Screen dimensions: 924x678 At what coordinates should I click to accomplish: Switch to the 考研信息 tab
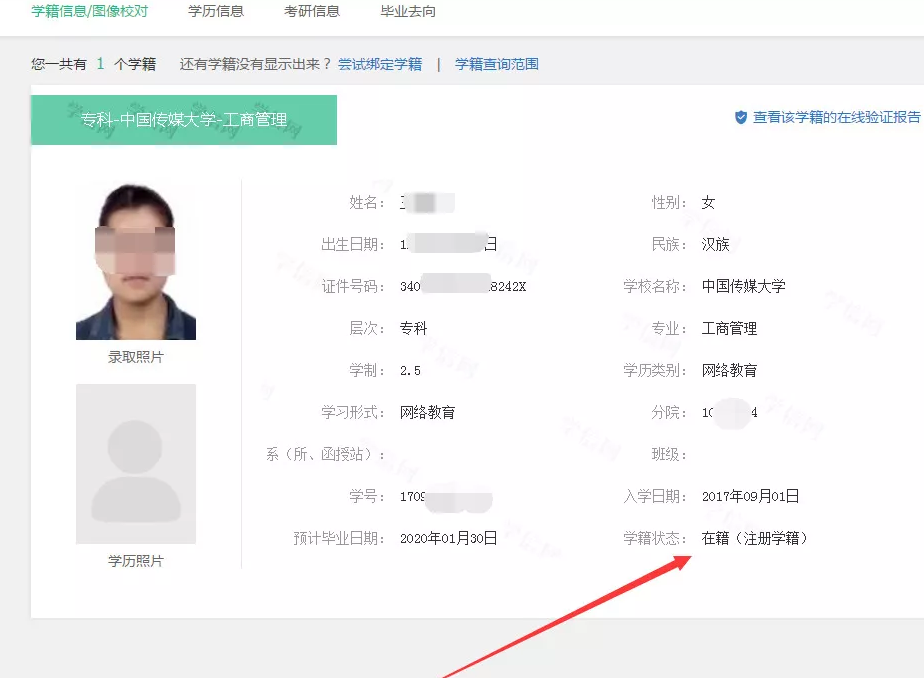coord(311,12)
